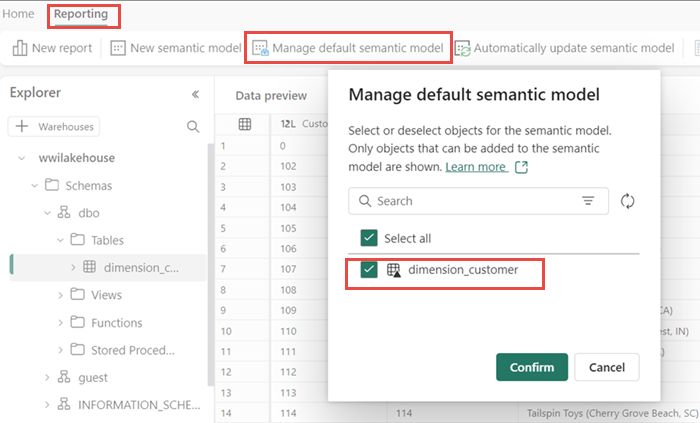
Task: Click the data preview grid icon
Action: pos(244,124)
